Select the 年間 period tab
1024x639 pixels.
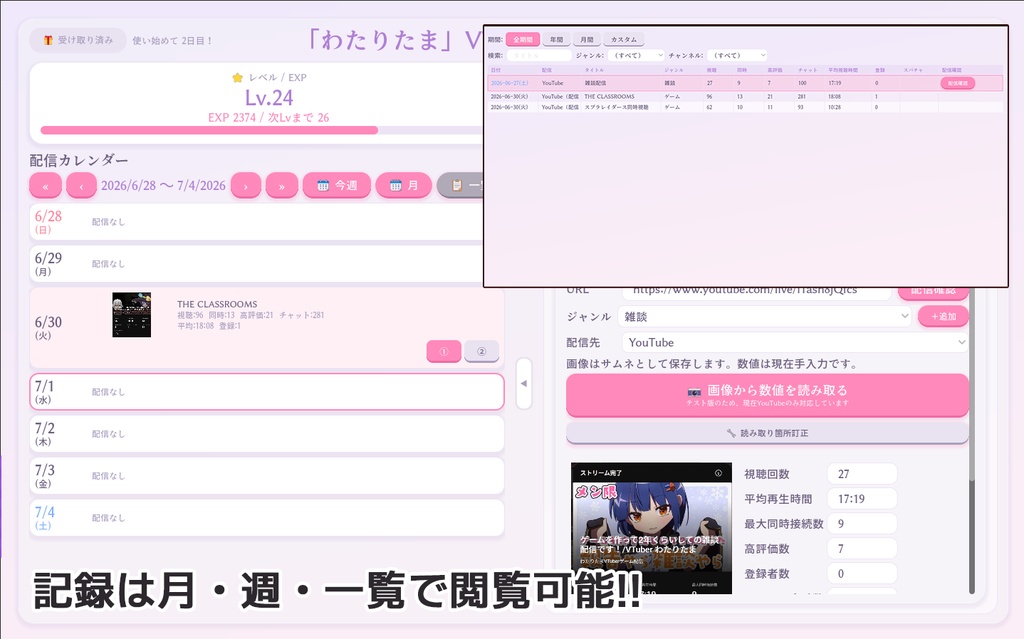tap(556, 39)
